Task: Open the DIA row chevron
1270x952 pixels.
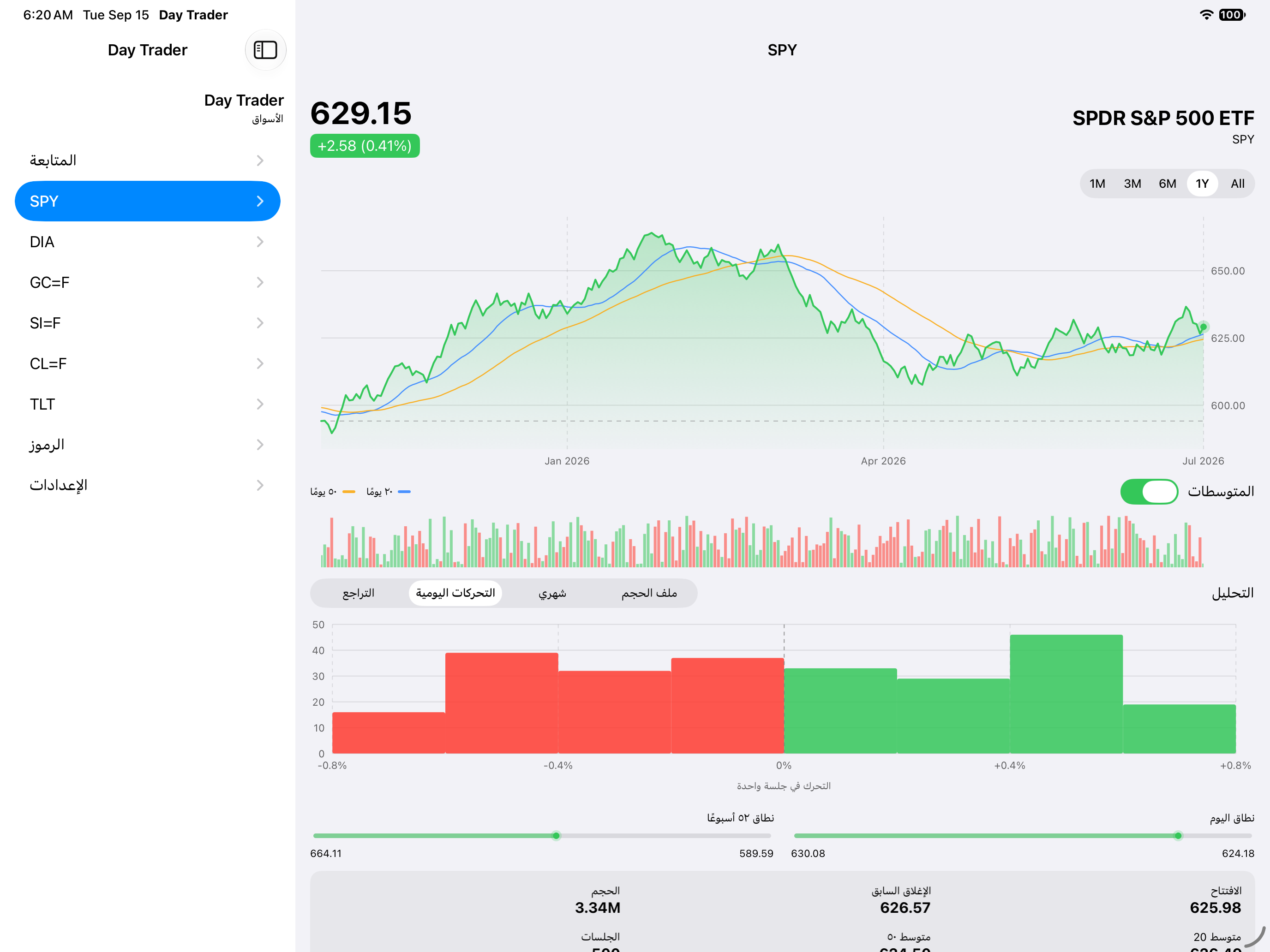Action: tap(260, 242)
